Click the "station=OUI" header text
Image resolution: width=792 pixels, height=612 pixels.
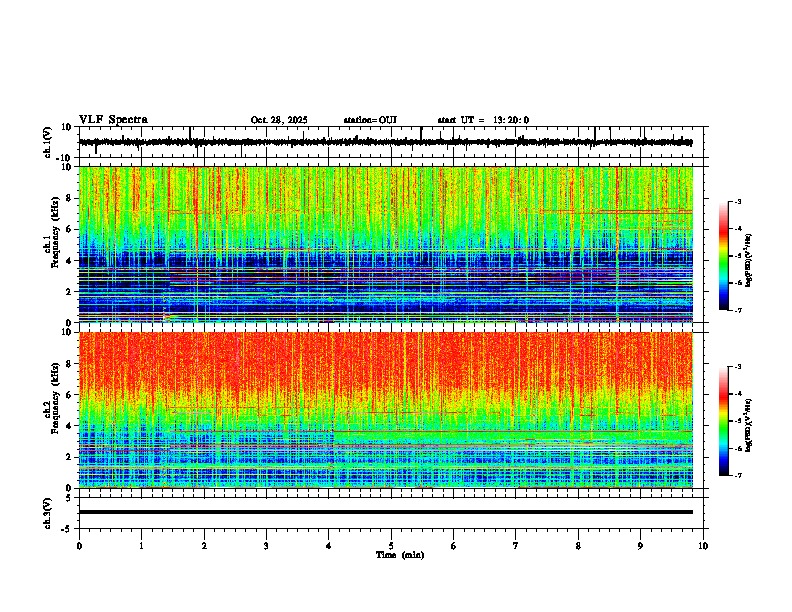[370, 120]
